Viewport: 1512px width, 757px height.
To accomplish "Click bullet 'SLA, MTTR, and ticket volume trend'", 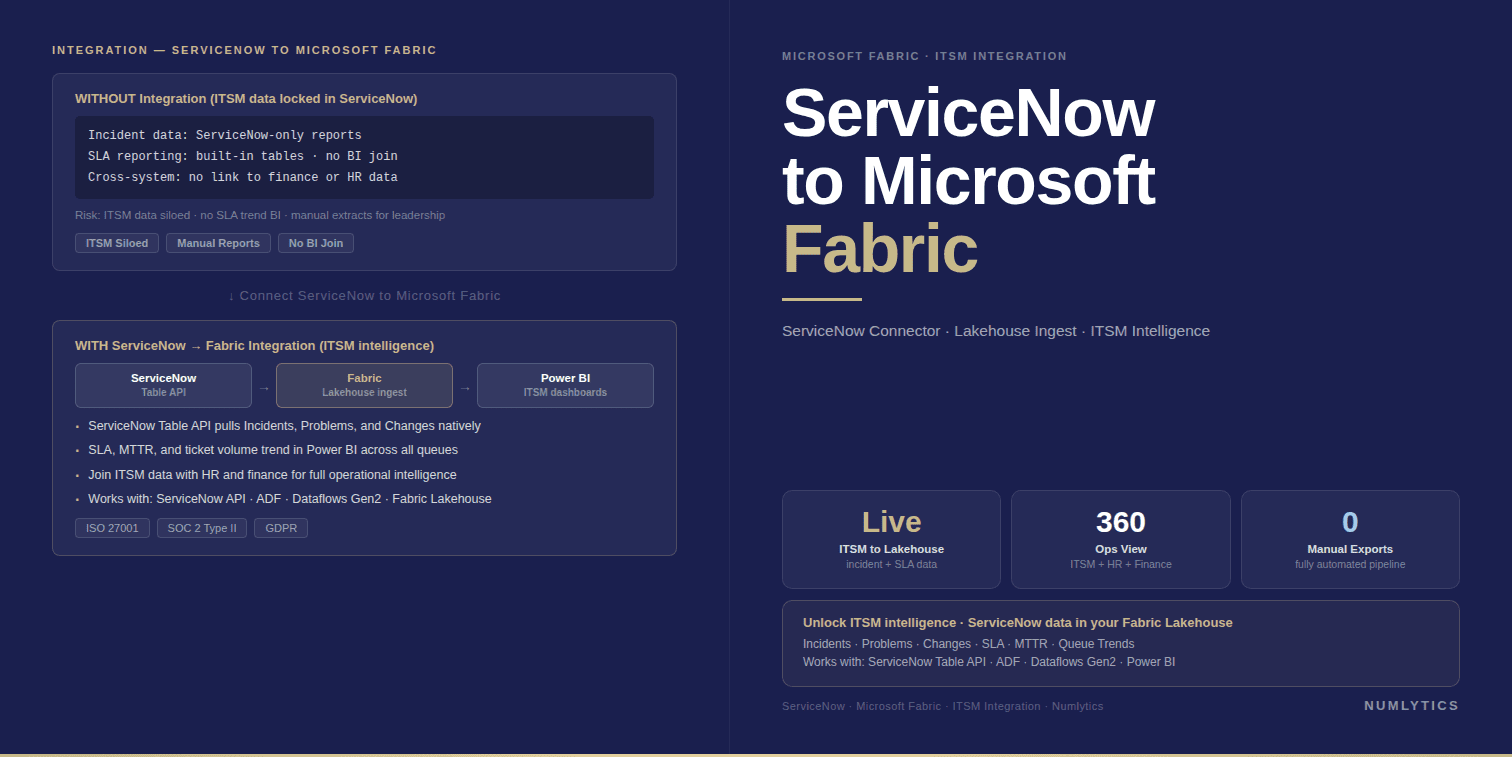I will [x=273, y=450].
